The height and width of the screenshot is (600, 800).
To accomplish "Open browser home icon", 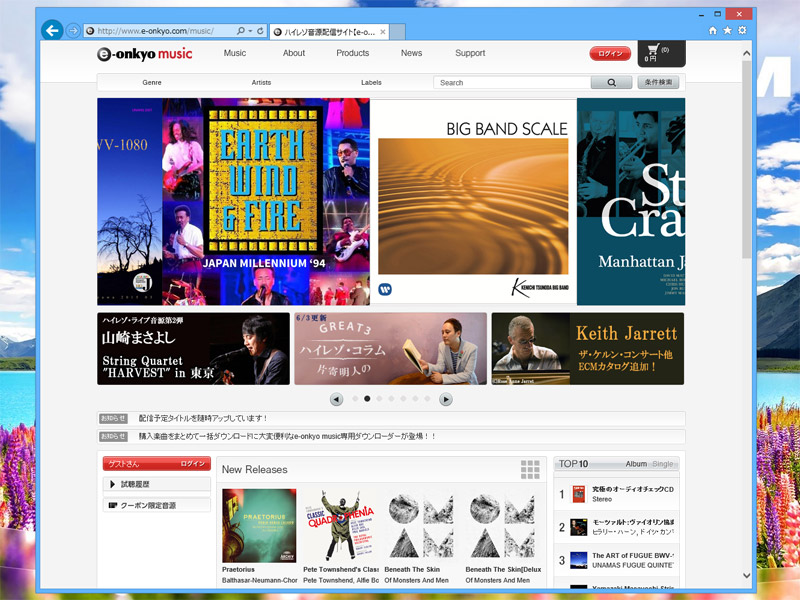I will coord(713,31).
